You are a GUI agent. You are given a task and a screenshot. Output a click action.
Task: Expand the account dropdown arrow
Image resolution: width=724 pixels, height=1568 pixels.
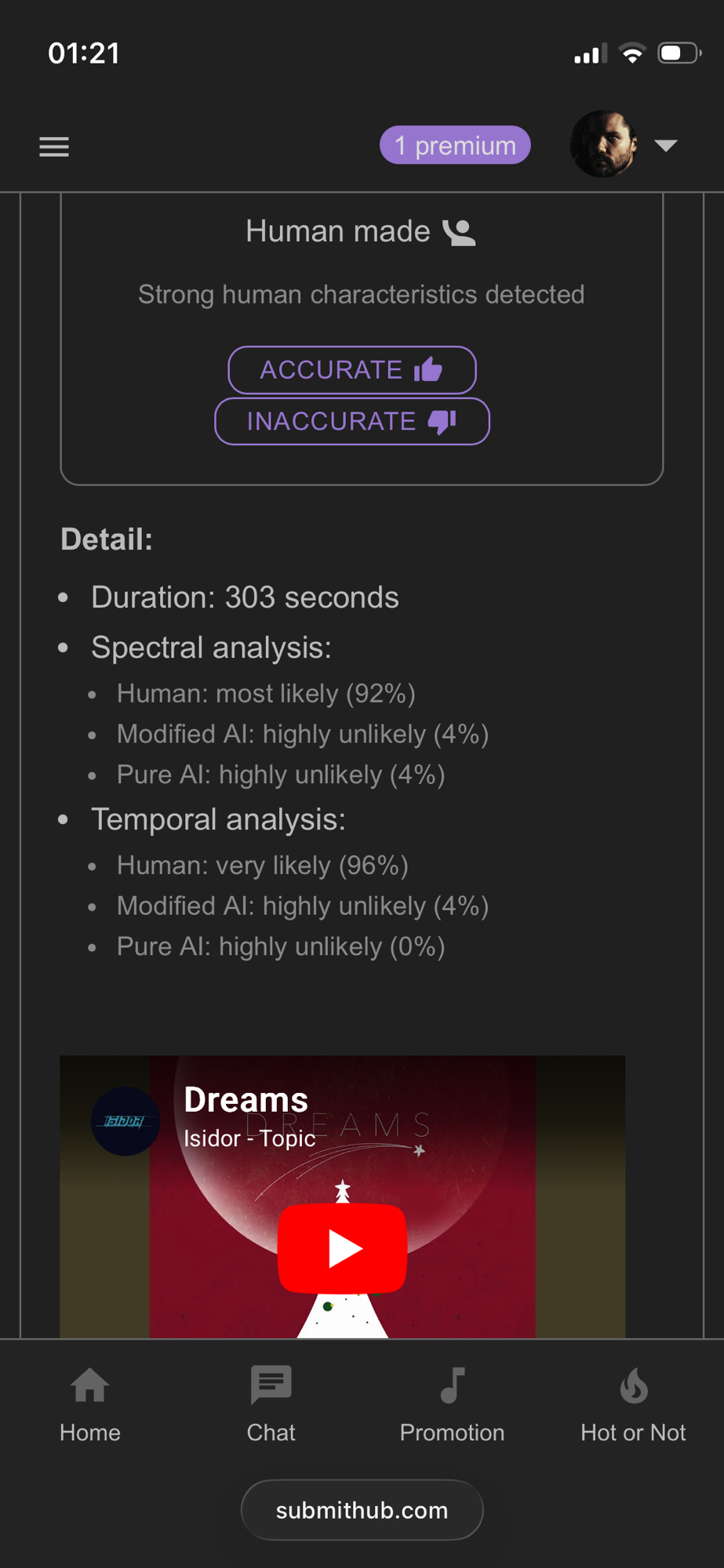tap(666, 145)
